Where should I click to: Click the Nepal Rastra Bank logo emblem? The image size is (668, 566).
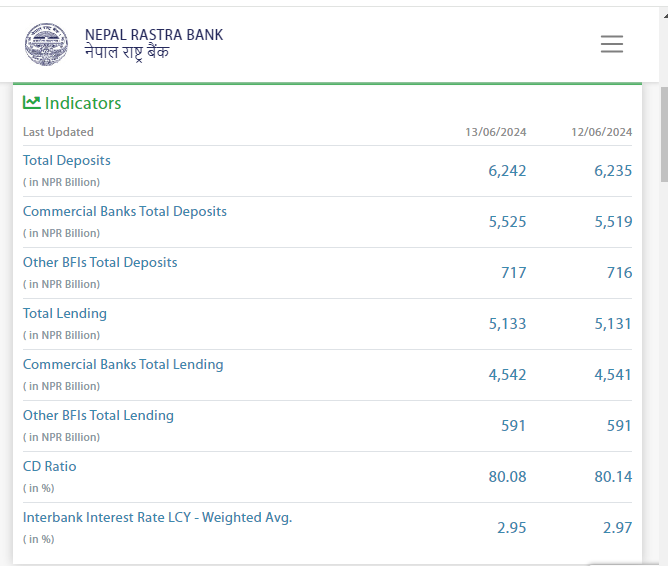click(47, 44)
